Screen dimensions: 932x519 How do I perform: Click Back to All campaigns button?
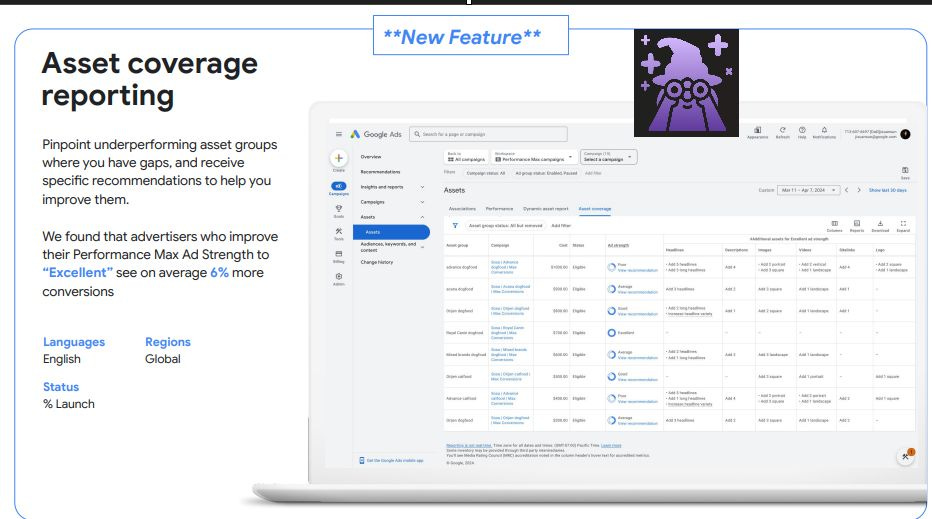(467, 157)
